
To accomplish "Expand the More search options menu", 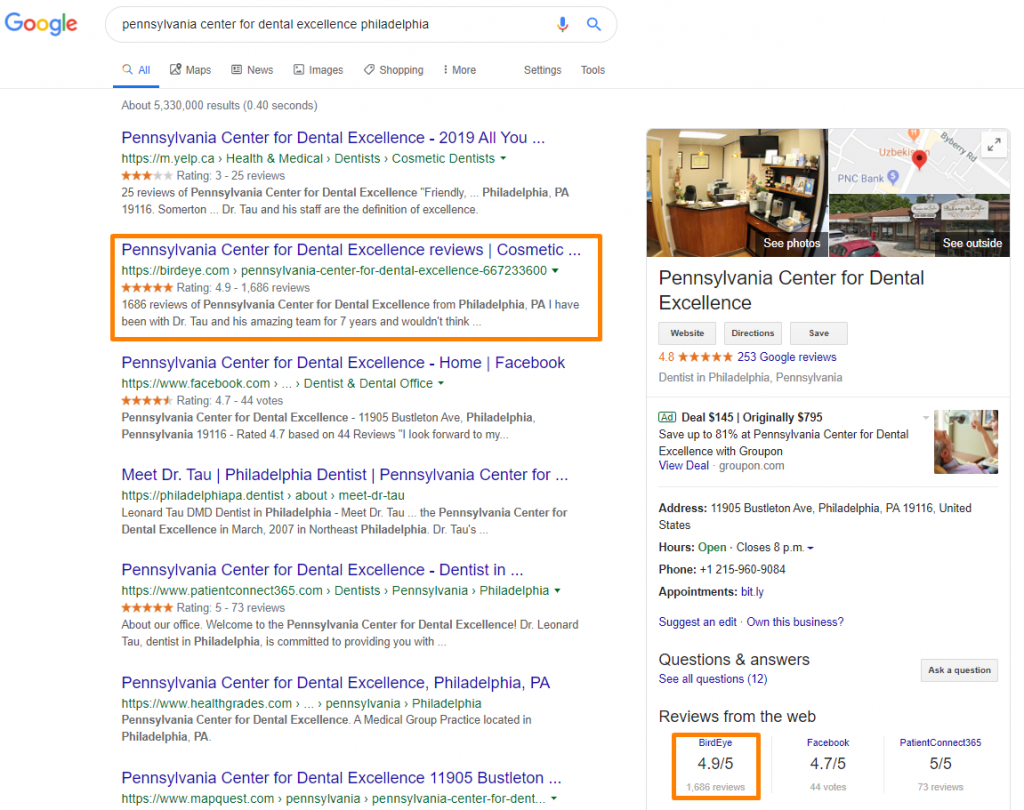I will [x=459, y=70].
